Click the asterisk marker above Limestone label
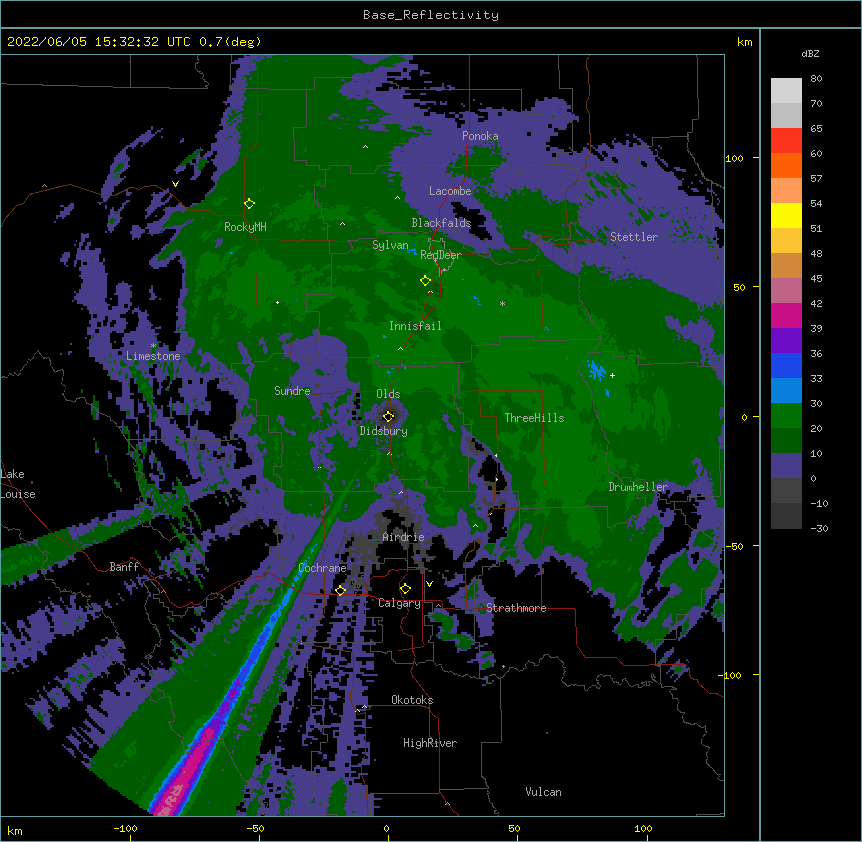The height and width of the screenshot is (842, 862). 153,346
